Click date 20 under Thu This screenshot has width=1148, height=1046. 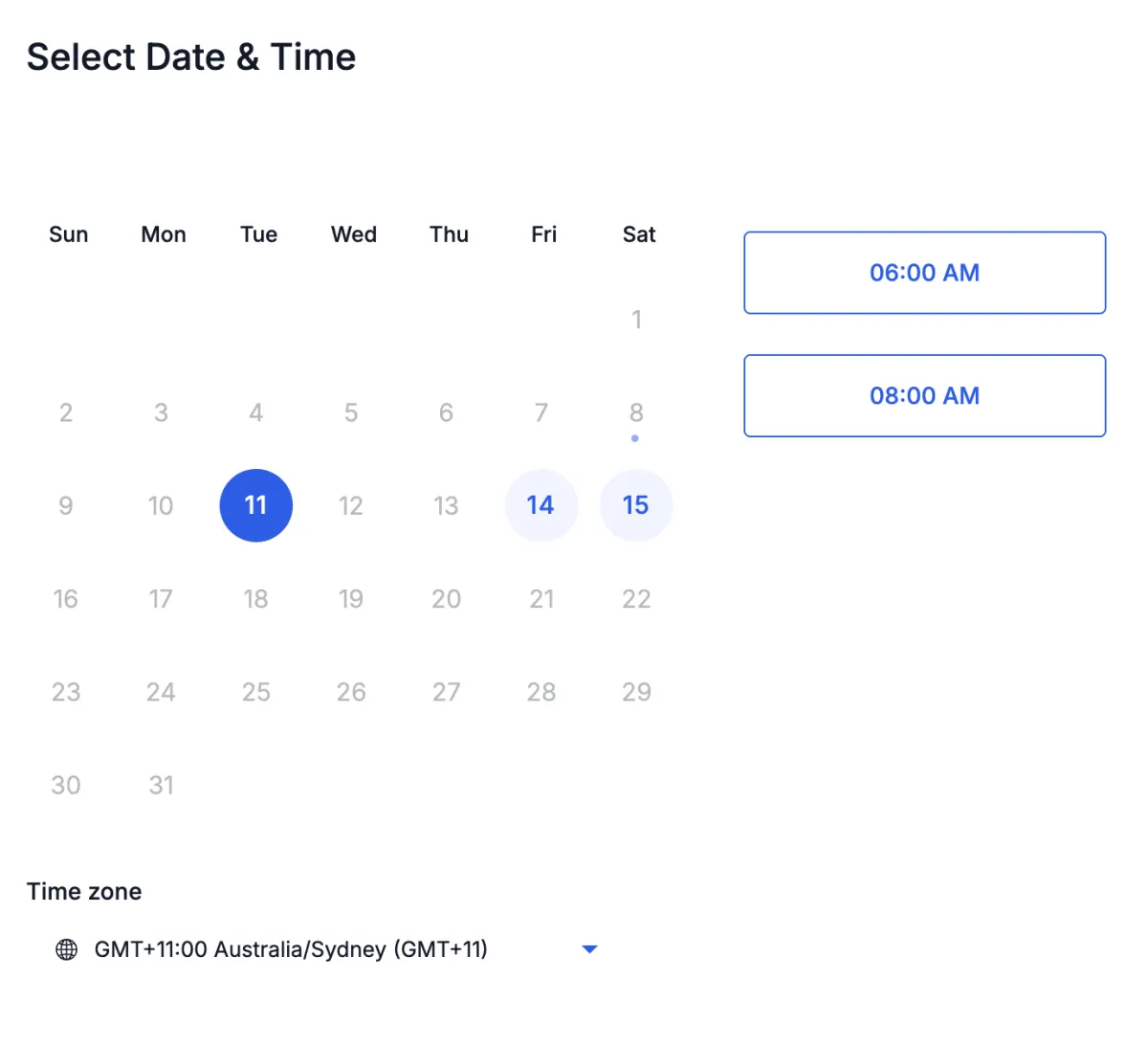click(x=446, y=599)
